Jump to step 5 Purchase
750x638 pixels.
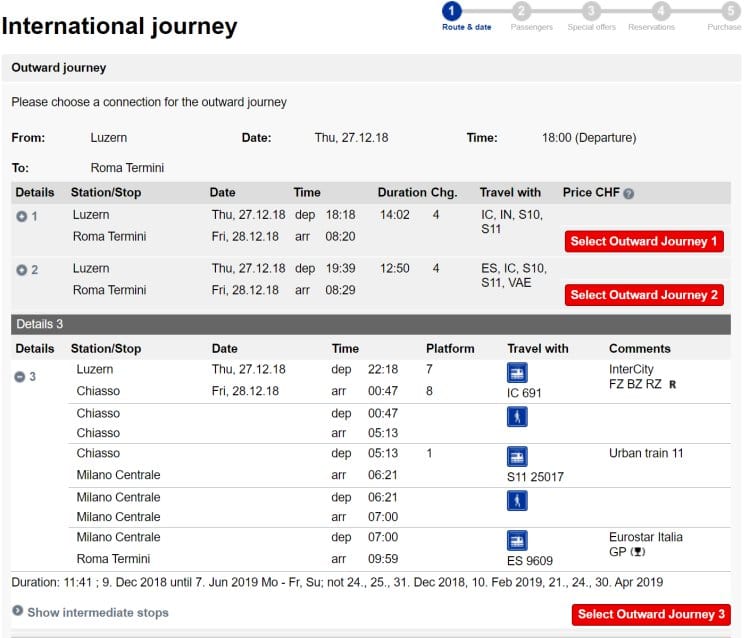(x=731, y=11)
